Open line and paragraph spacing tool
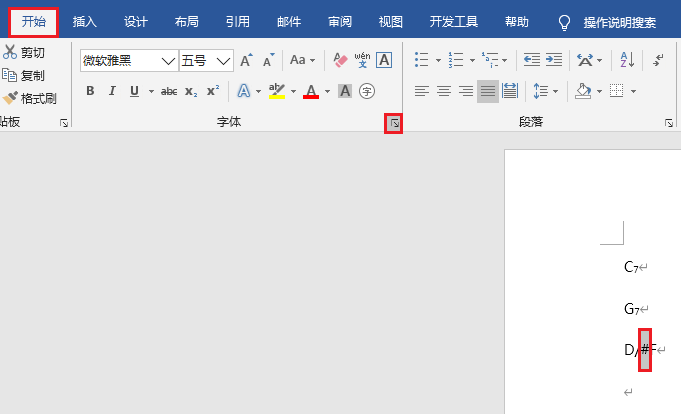The width and height of the screenshot is (681, 414). coord(540,91)
